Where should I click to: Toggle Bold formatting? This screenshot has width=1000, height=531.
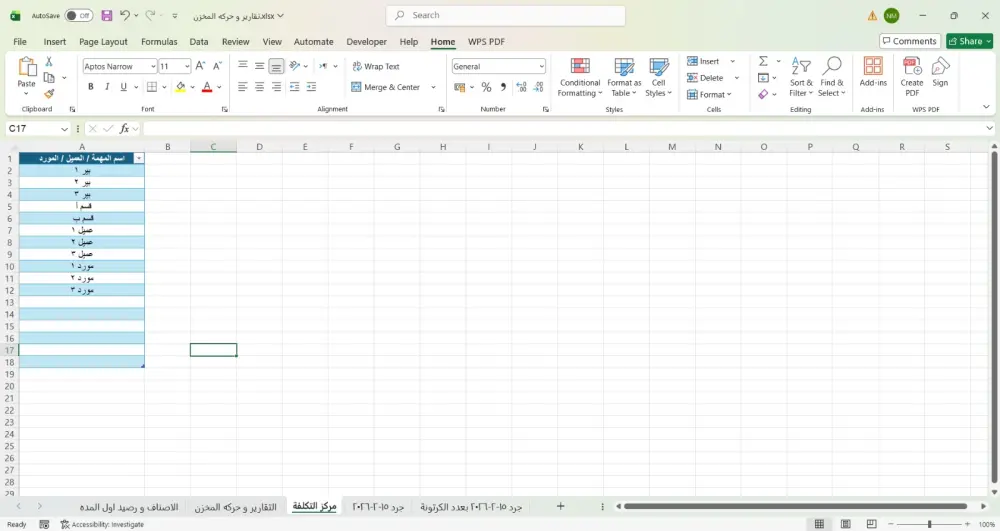click(x=91, y=87)
